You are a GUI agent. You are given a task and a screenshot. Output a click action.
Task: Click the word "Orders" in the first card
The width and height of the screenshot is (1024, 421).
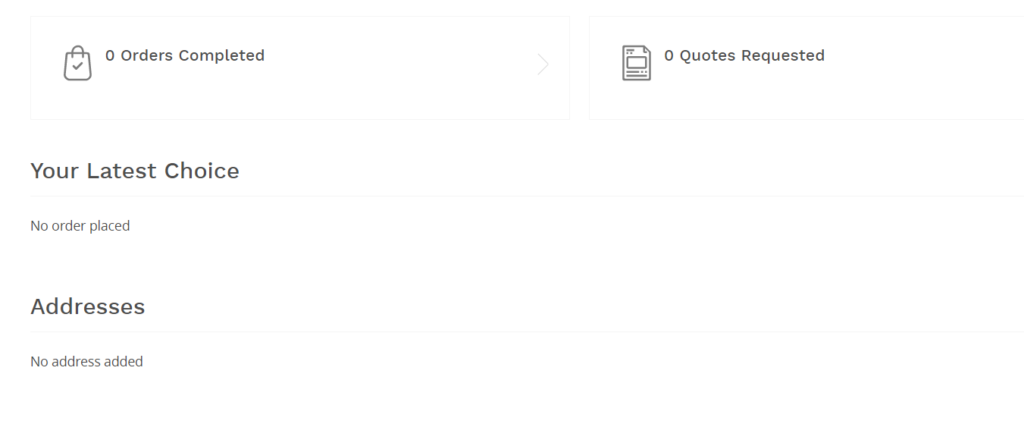pyautogui.click(x=147, y=56)
